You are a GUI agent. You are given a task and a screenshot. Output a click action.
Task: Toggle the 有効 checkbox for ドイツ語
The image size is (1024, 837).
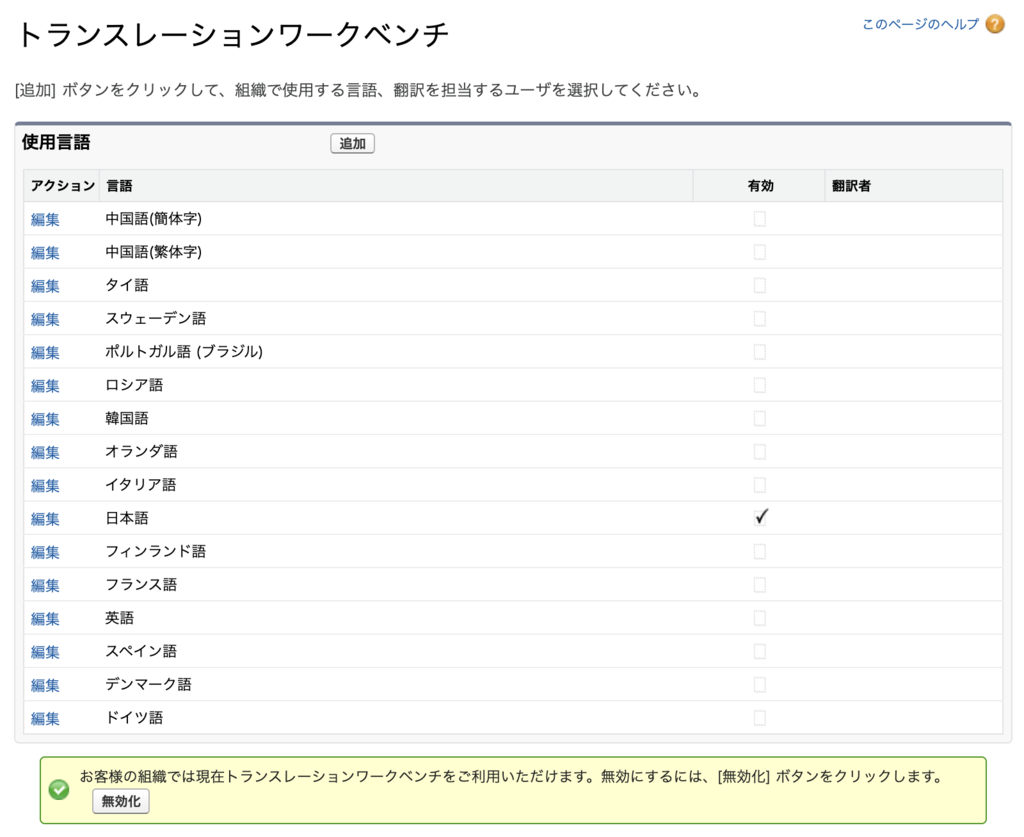(760, 717)
